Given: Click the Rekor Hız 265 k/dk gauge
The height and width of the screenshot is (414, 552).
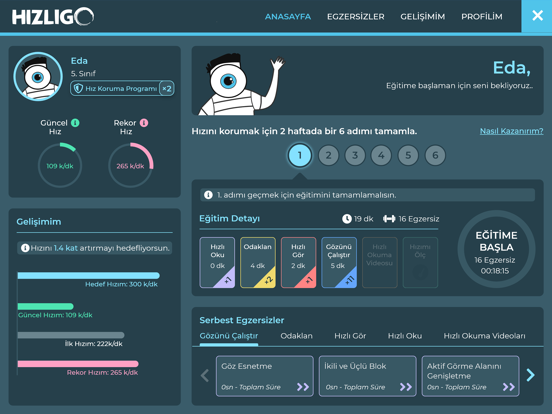Looking at the screenshot, I should click(x=131, y=165).
